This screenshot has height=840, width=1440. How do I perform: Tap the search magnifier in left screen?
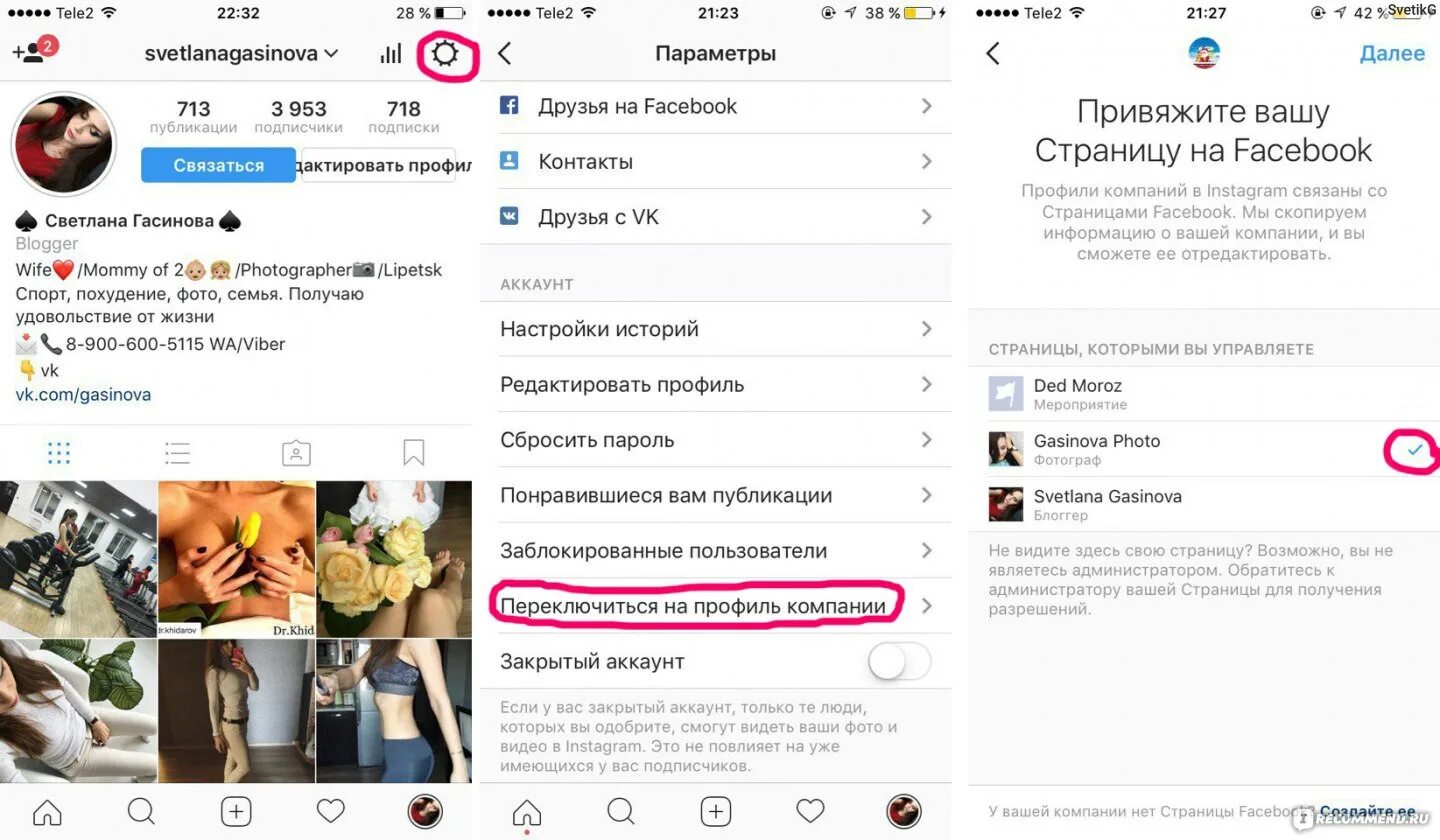[141, 811]
